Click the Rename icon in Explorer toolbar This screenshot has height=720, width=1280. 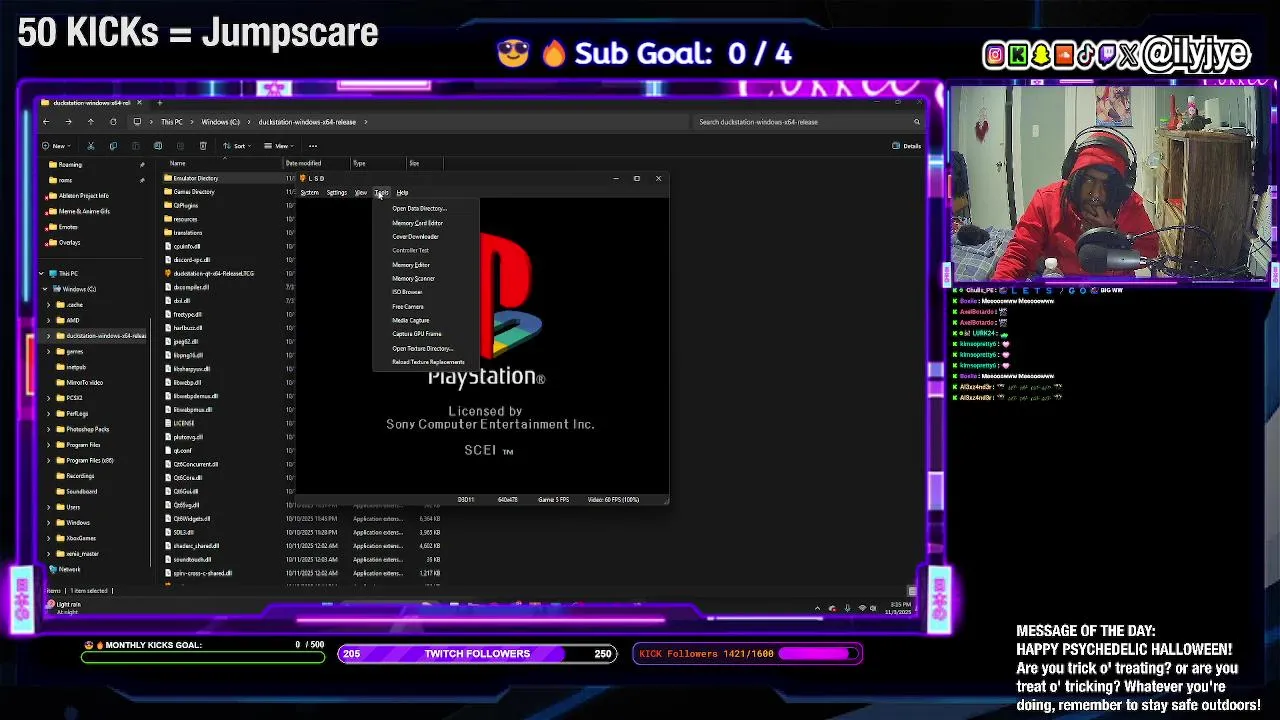158,146
